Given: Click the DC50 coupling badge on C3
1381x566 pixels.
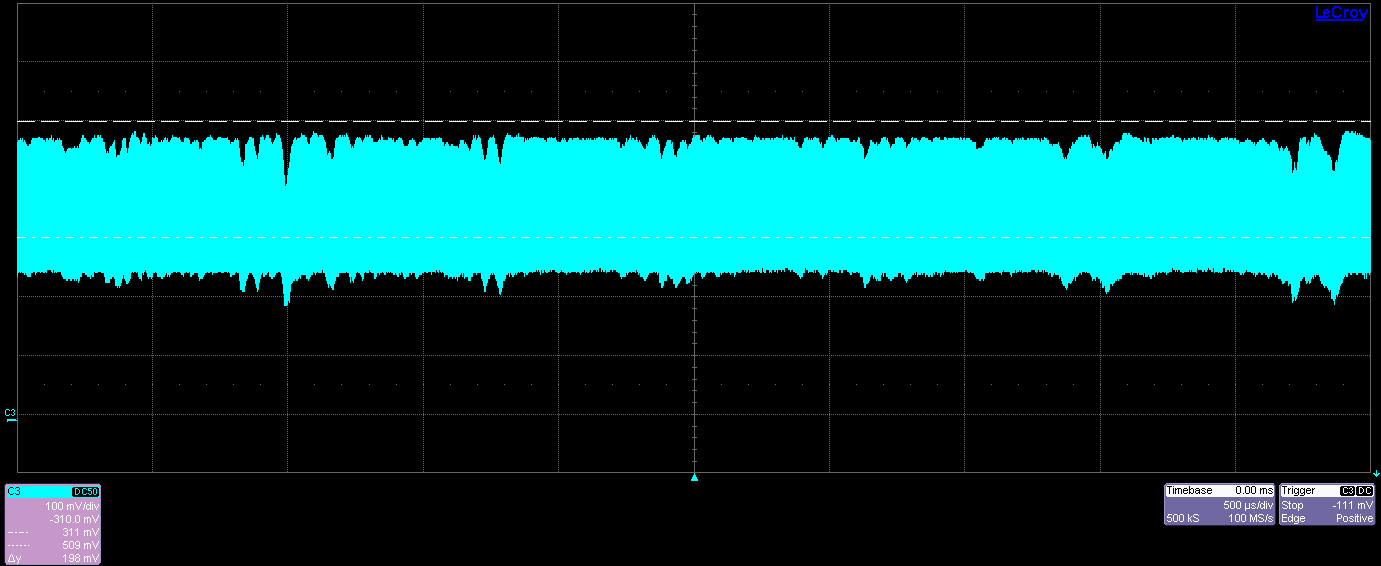Looking at the screenshot, I should coord(86,492).
